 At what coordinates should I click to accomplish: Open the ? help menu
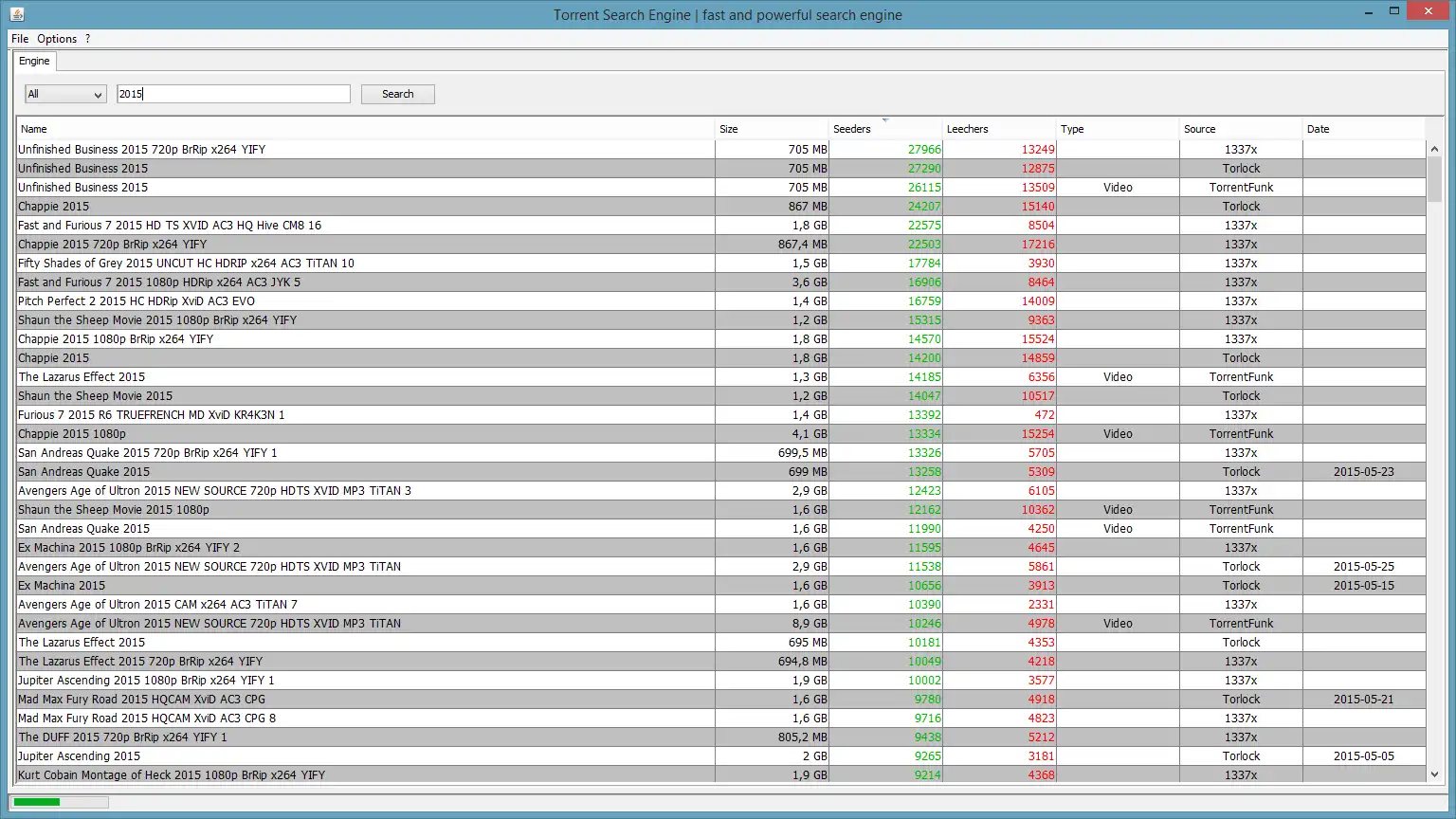(88, 39)
